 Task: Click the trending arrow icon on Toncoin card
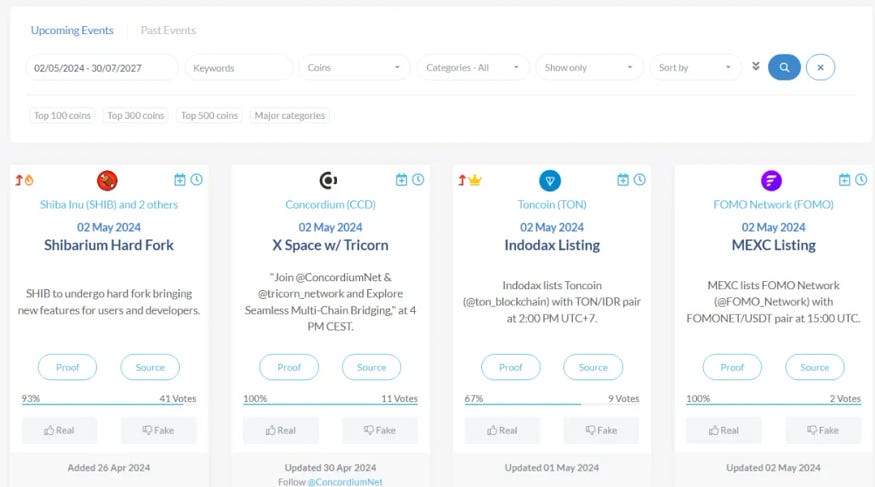[461, 180]
